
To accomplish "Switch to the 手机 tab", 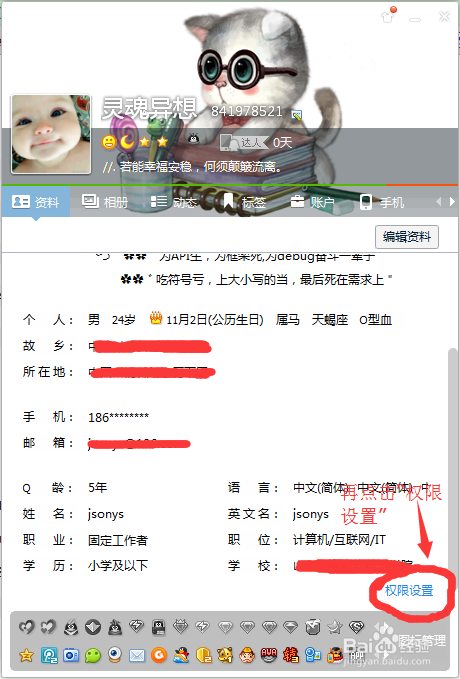I will (382, 202).
